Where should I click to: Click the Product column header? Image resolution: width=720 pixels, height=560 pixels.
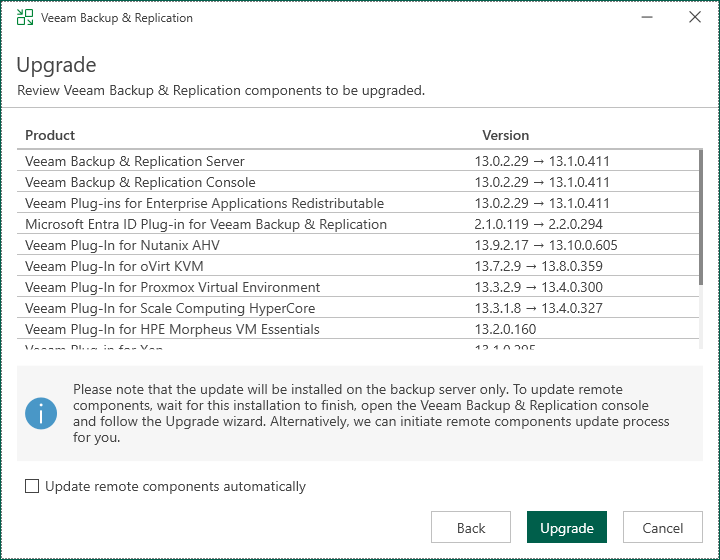50,135
